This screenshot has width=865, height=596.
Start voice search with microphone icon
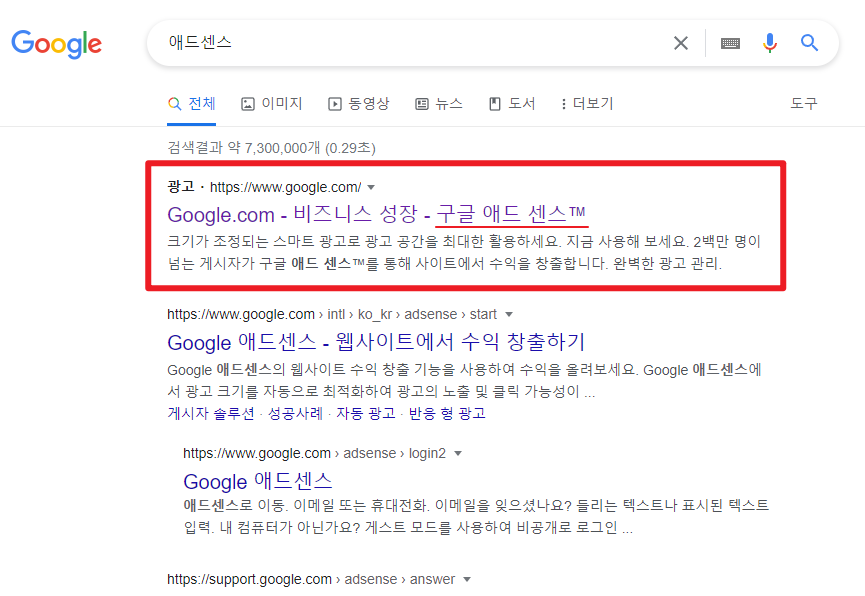[770, 42]
